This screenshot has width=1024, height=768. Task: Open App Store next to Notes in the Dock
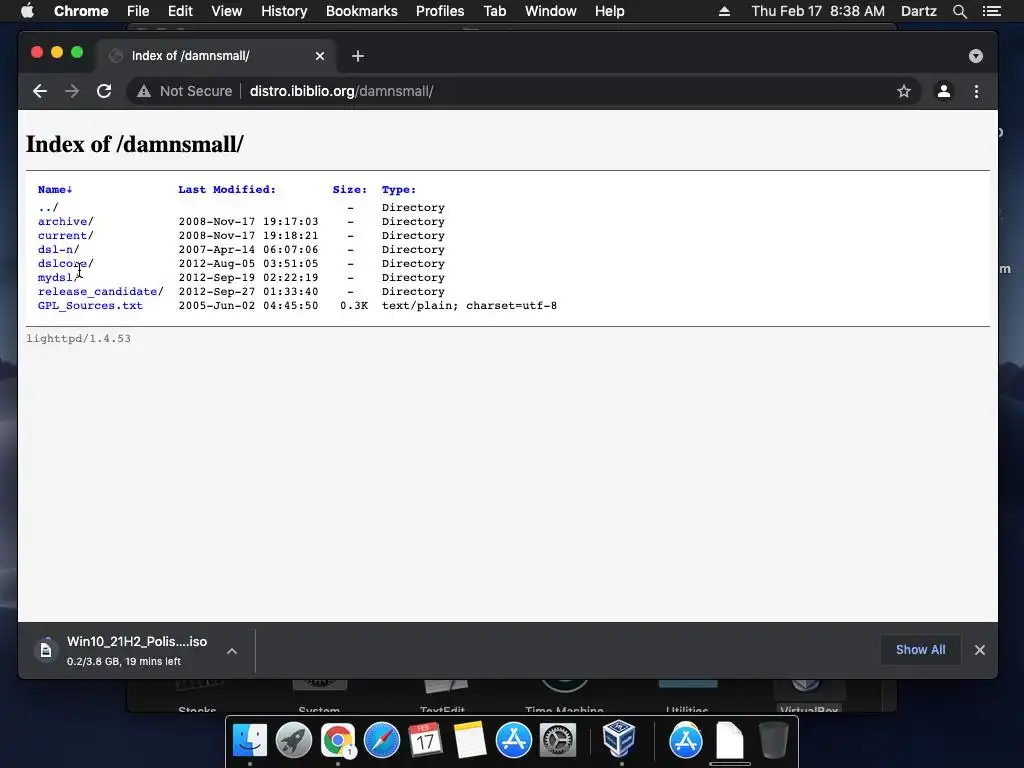pos(514,740)
